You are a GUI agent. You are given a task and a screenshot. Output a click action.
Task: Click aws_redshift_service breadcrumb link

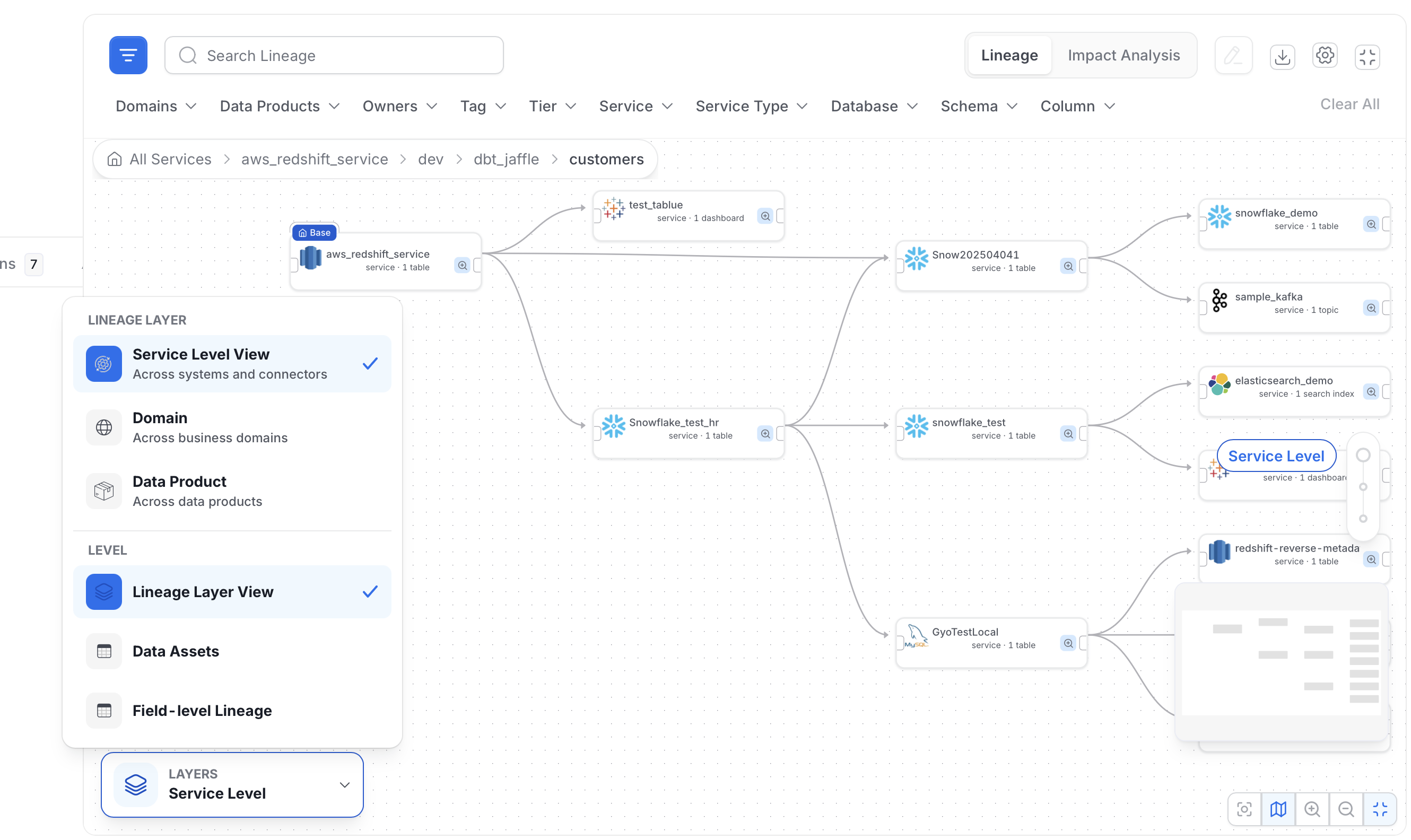[x=315, y=159]
